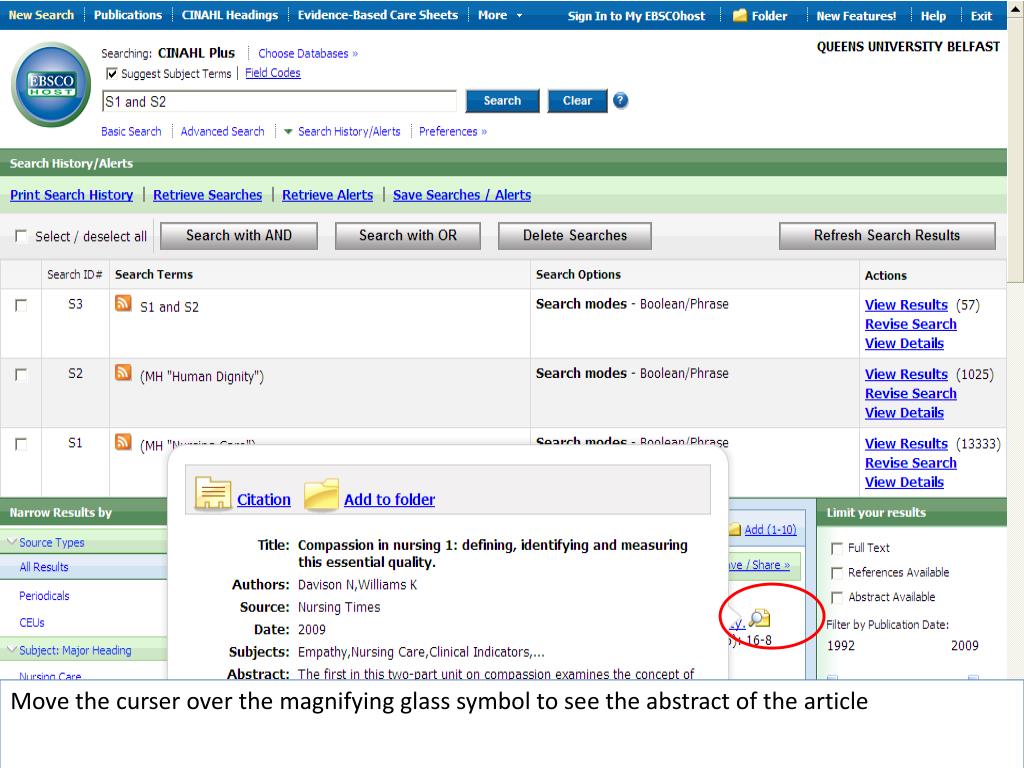
Task: Click the folder icon beside Add (1-10)
Action: coord(735,530)
